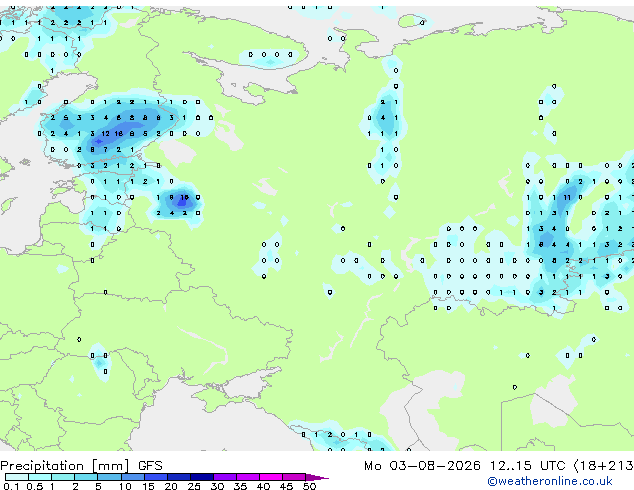Click the legend label '0.1'
The height and width of the screenshot is (490, 634).
tap(11, 486)
